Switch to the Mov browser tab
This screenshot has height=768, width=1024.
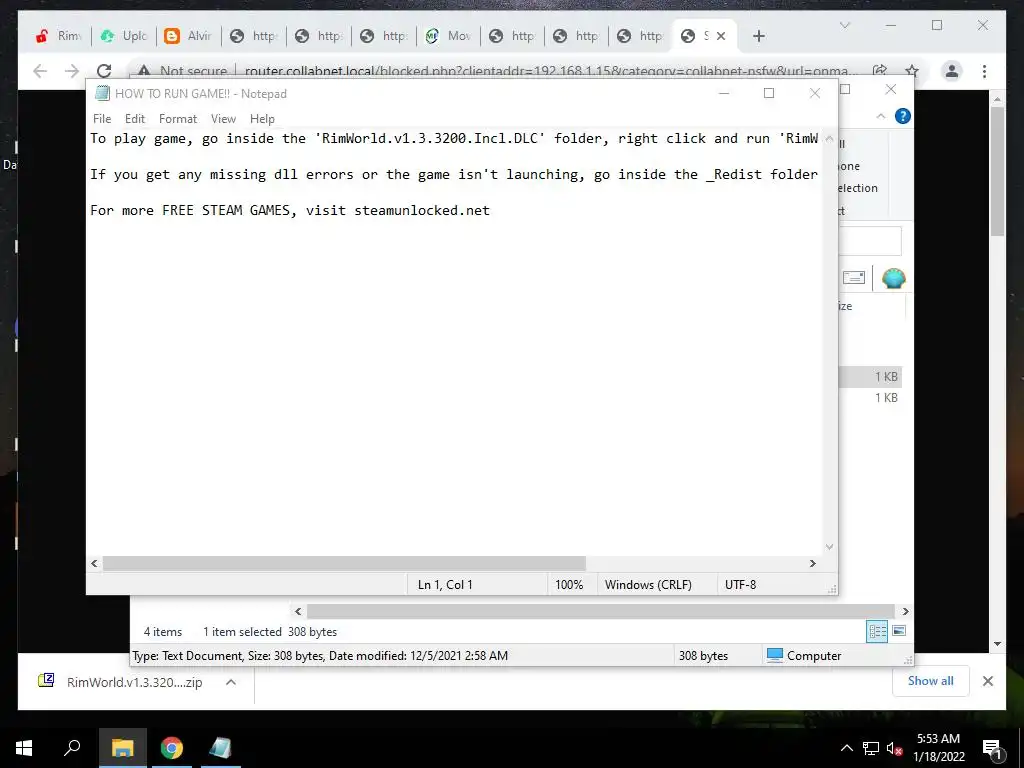coord(448,36)
